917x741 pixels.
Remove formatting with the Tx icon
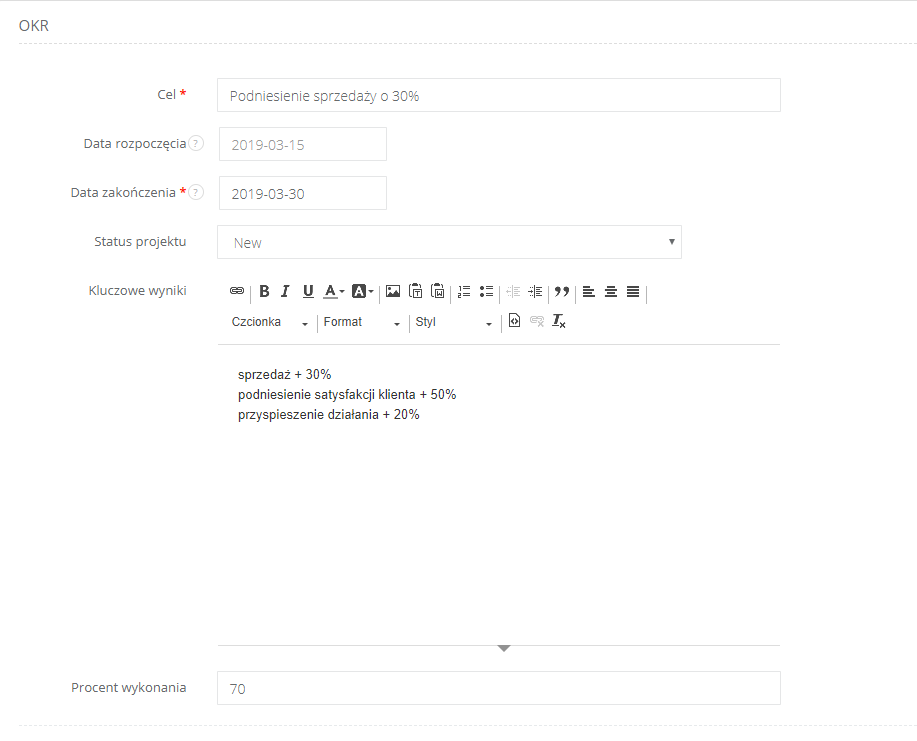click(558, 322)
